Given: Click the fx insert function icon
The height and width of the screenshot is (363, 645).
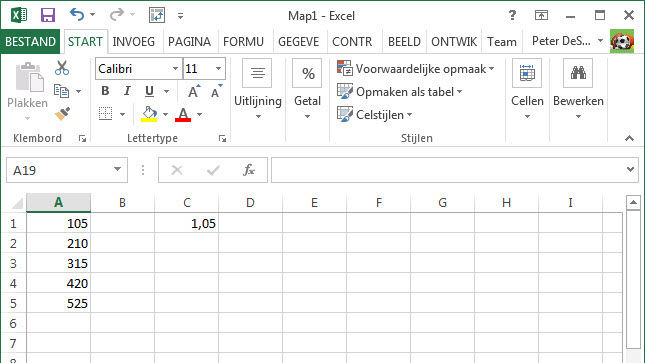Looking at the screenshot, I should [249, 170].
